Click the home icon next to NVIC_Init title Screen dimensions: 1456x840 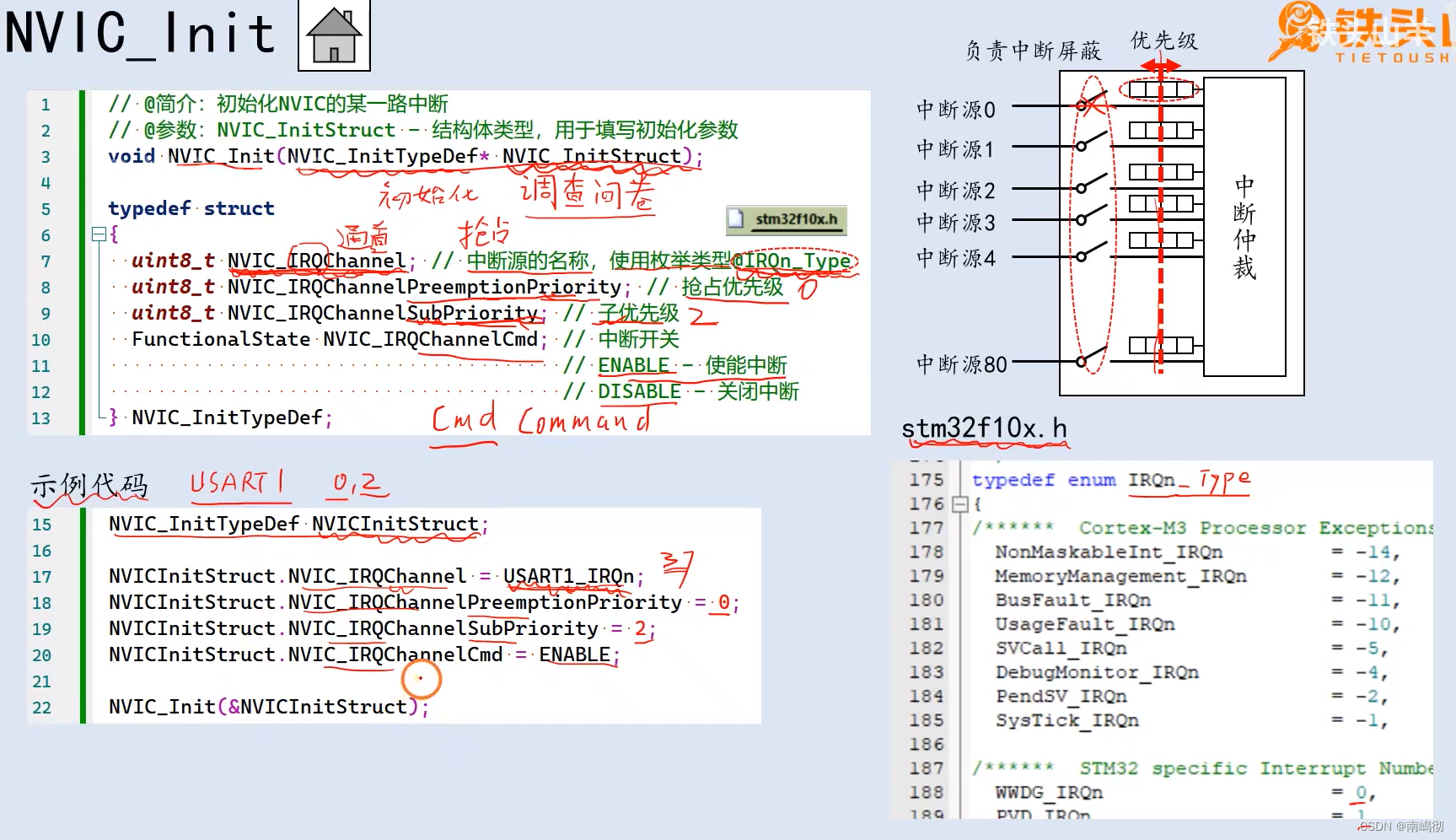click(335, 35)
